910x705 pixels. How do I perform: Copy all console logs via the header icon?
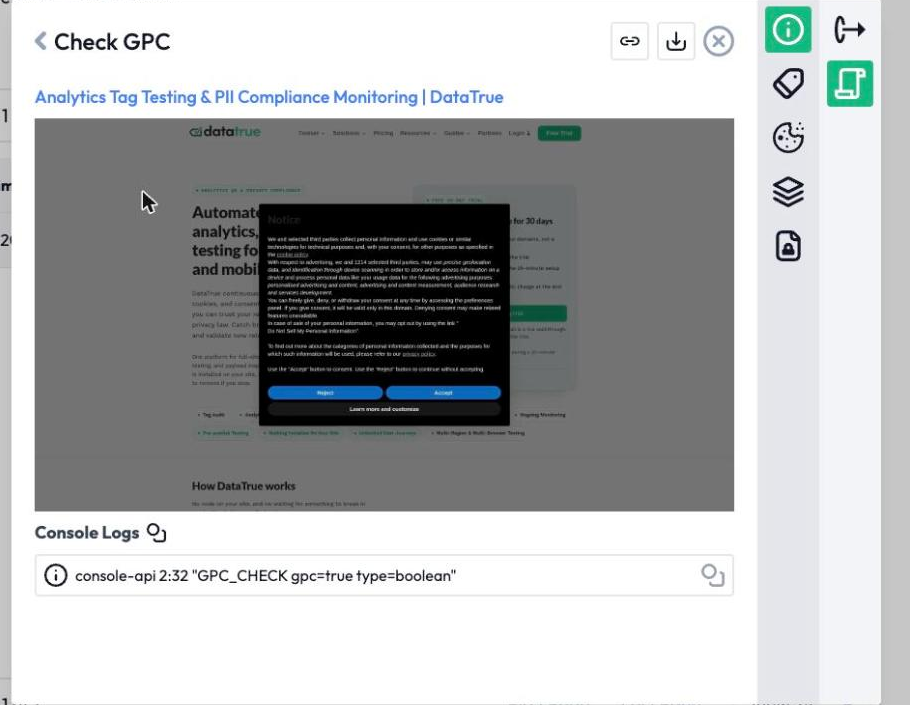(x=157, y=533)
